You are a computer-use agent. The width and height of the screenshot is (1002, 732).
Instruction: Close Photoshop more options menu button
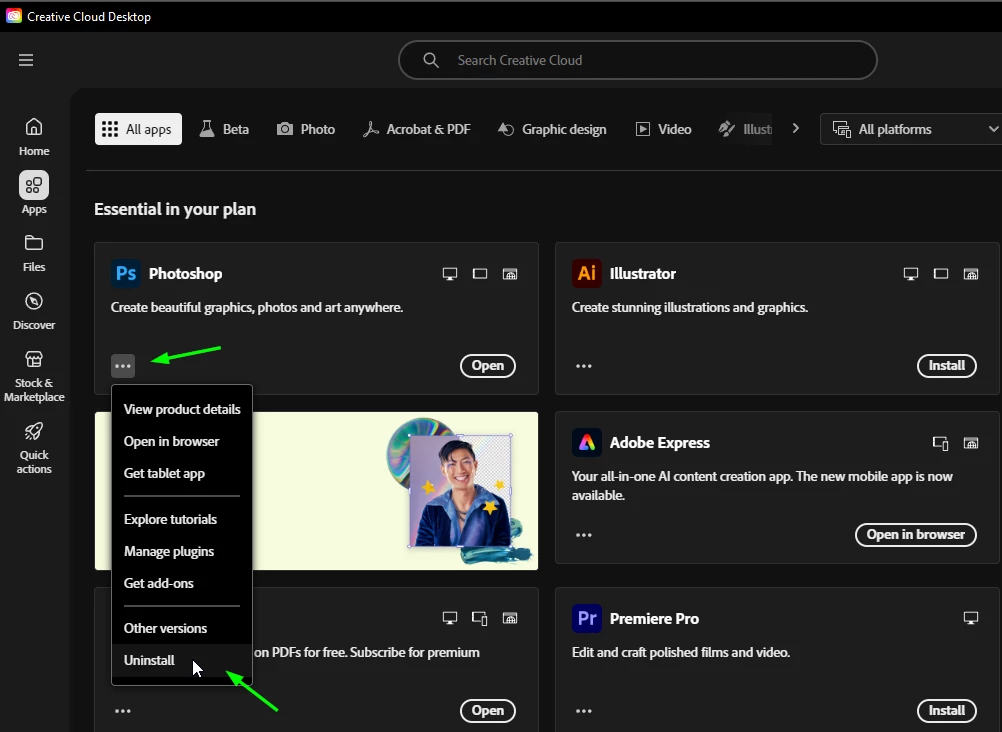click(123, 366)
